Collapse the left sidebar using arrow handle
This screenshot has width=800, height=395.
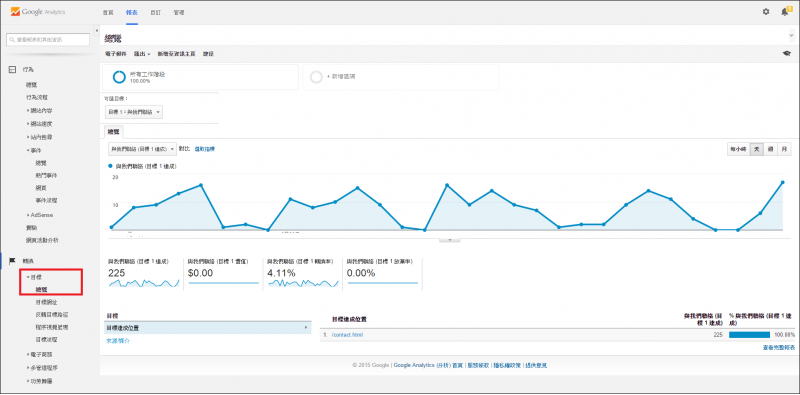97,31
